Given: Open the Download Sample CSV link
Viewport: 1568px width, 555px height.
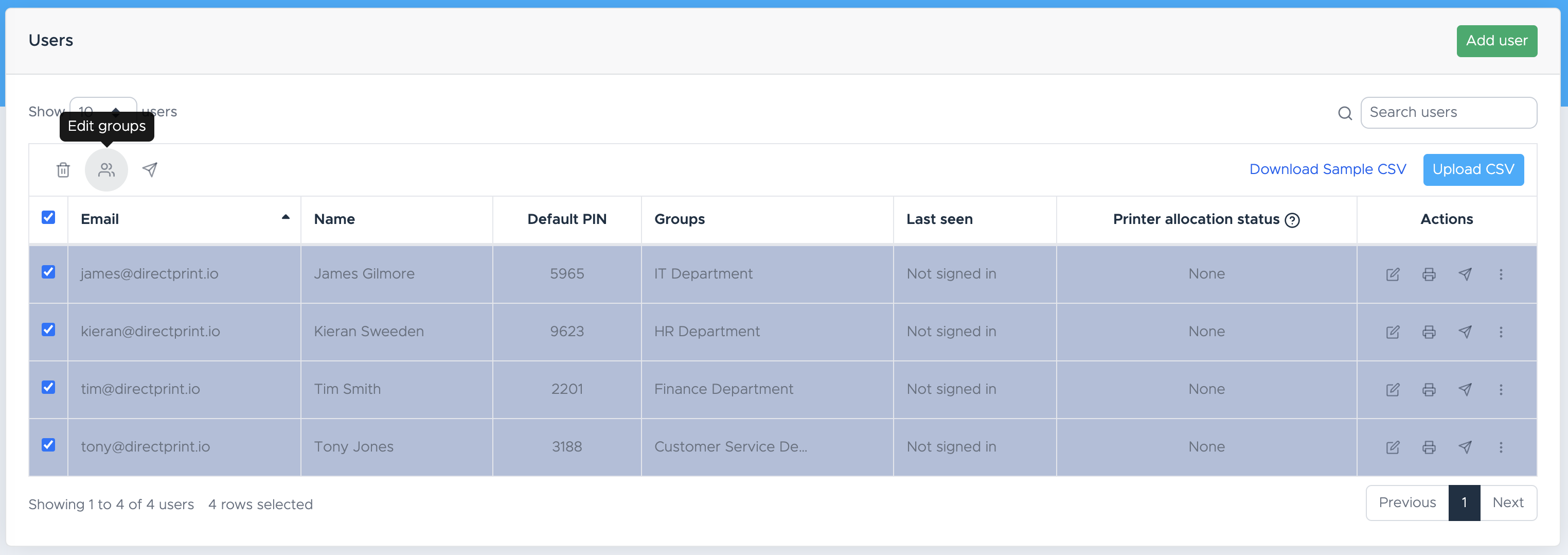Looking at the screenshot, I should [x=1328, y=169].
